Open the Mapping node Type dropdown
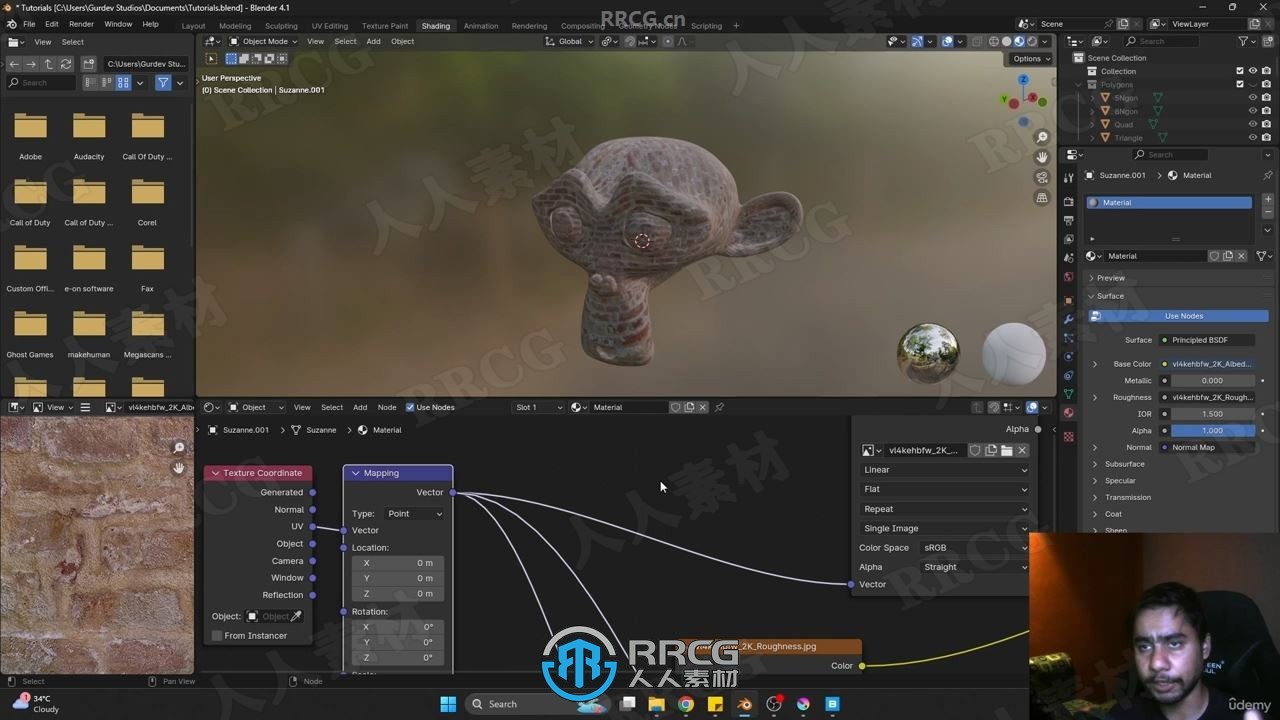 tap(413, 514)
